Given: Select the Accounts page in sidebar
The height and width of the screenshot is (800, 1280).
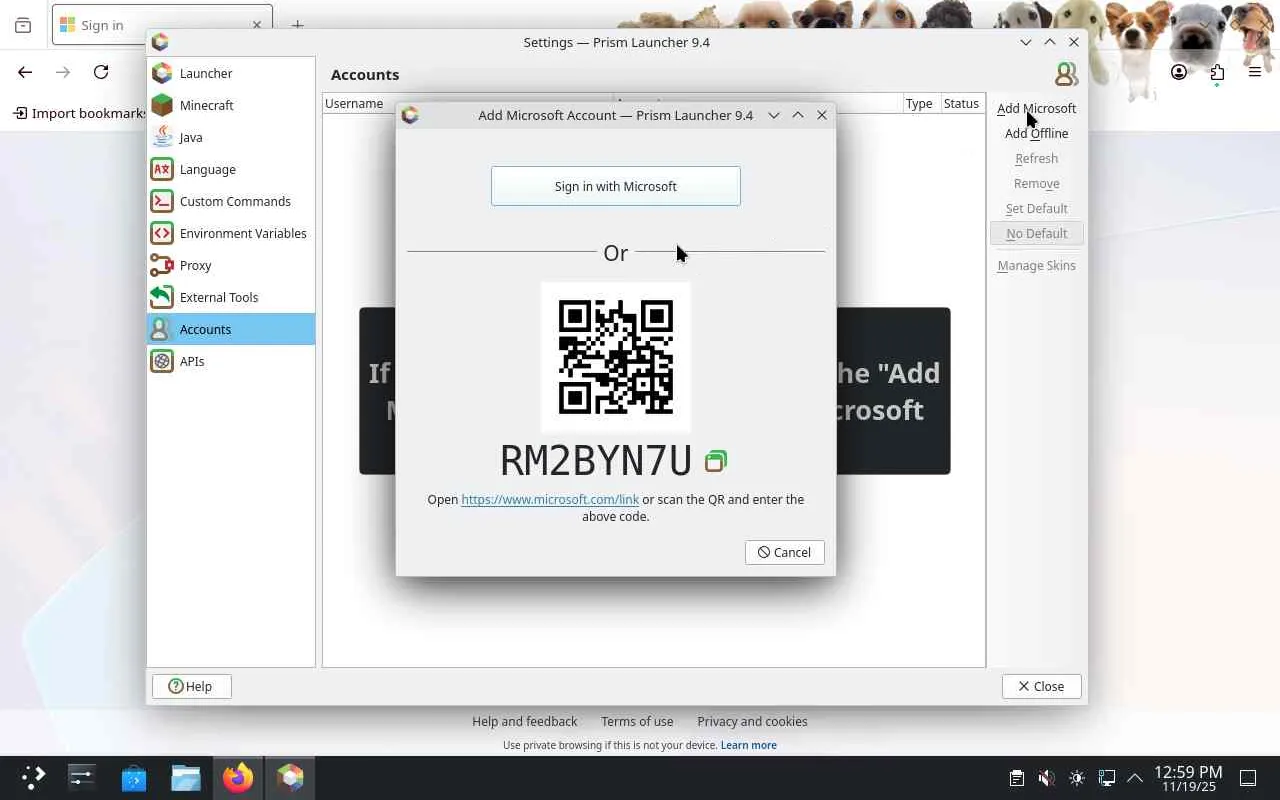Looking at the screenshot, I should 231,329.
